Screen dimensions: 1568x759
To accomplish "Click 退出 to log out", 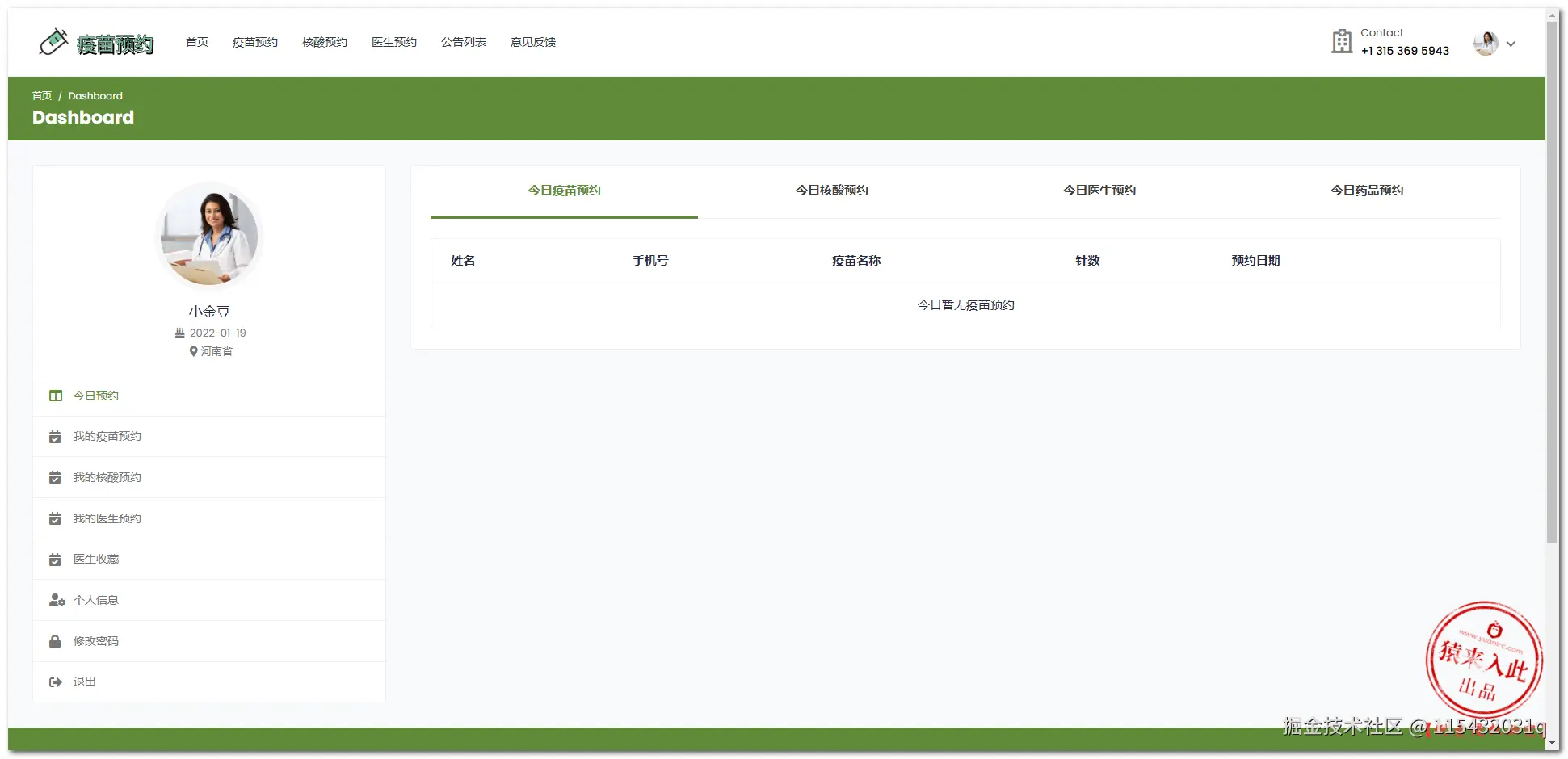I will (209, 682).
